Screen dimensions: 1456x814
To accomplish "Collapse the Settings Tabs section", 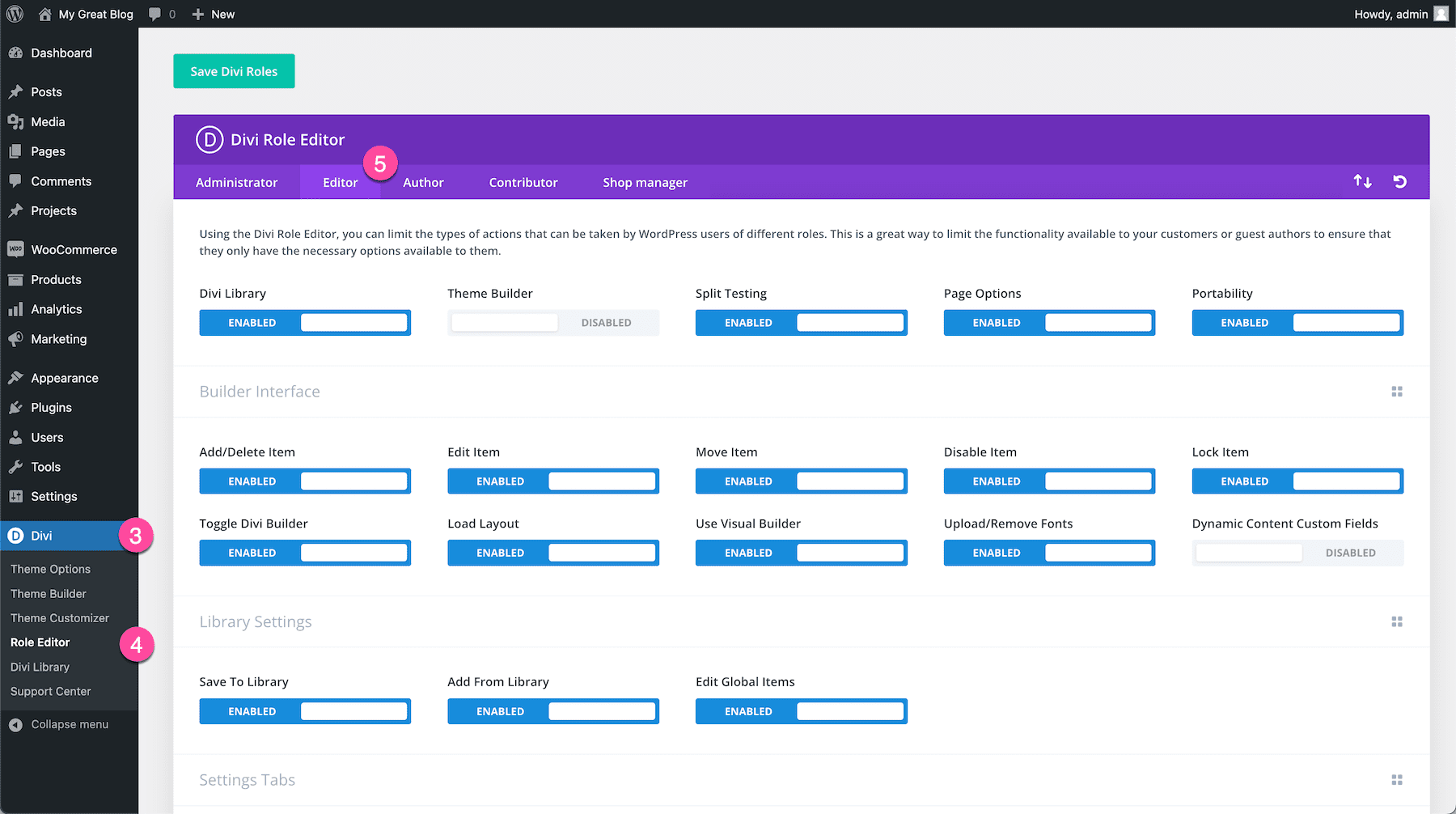I will [1397, 779].
